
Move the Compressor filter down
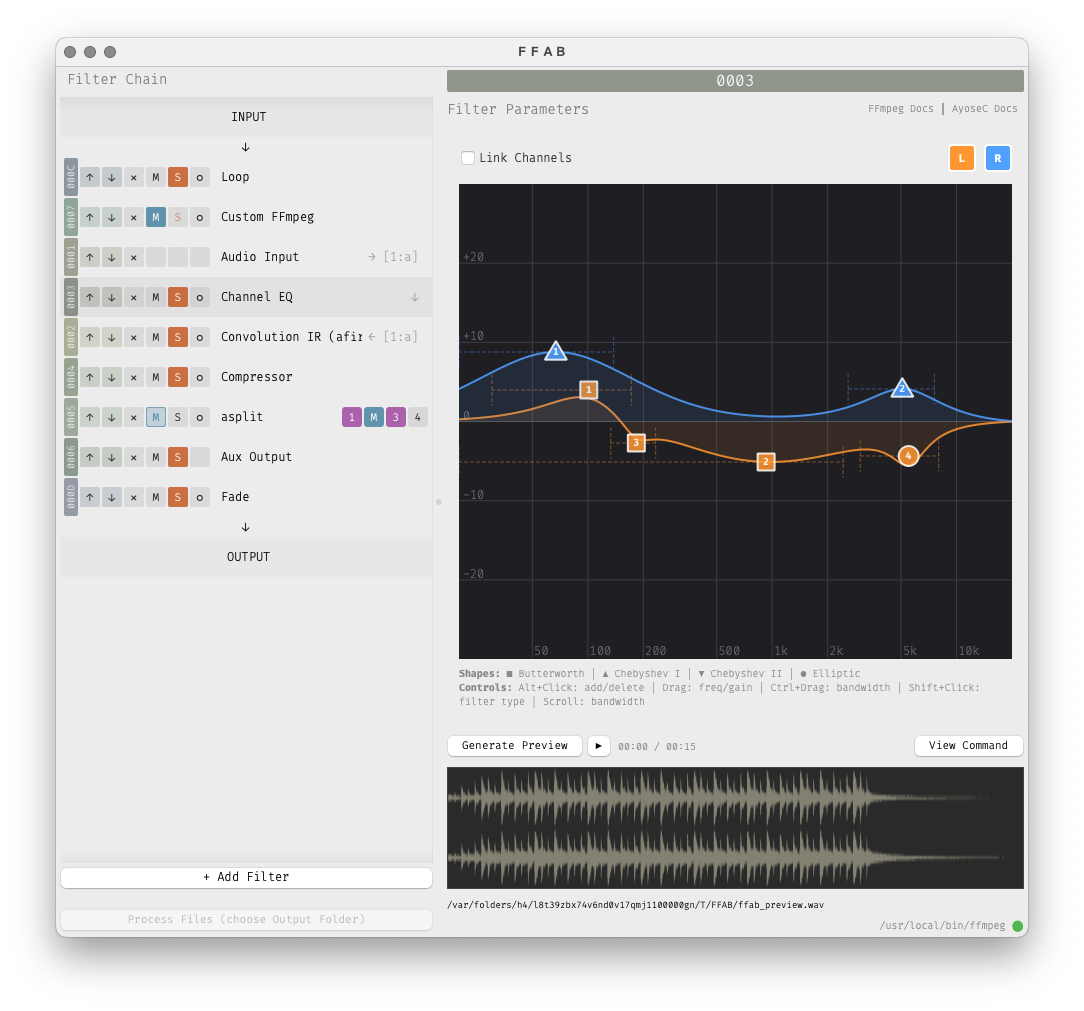pos(112,377)
